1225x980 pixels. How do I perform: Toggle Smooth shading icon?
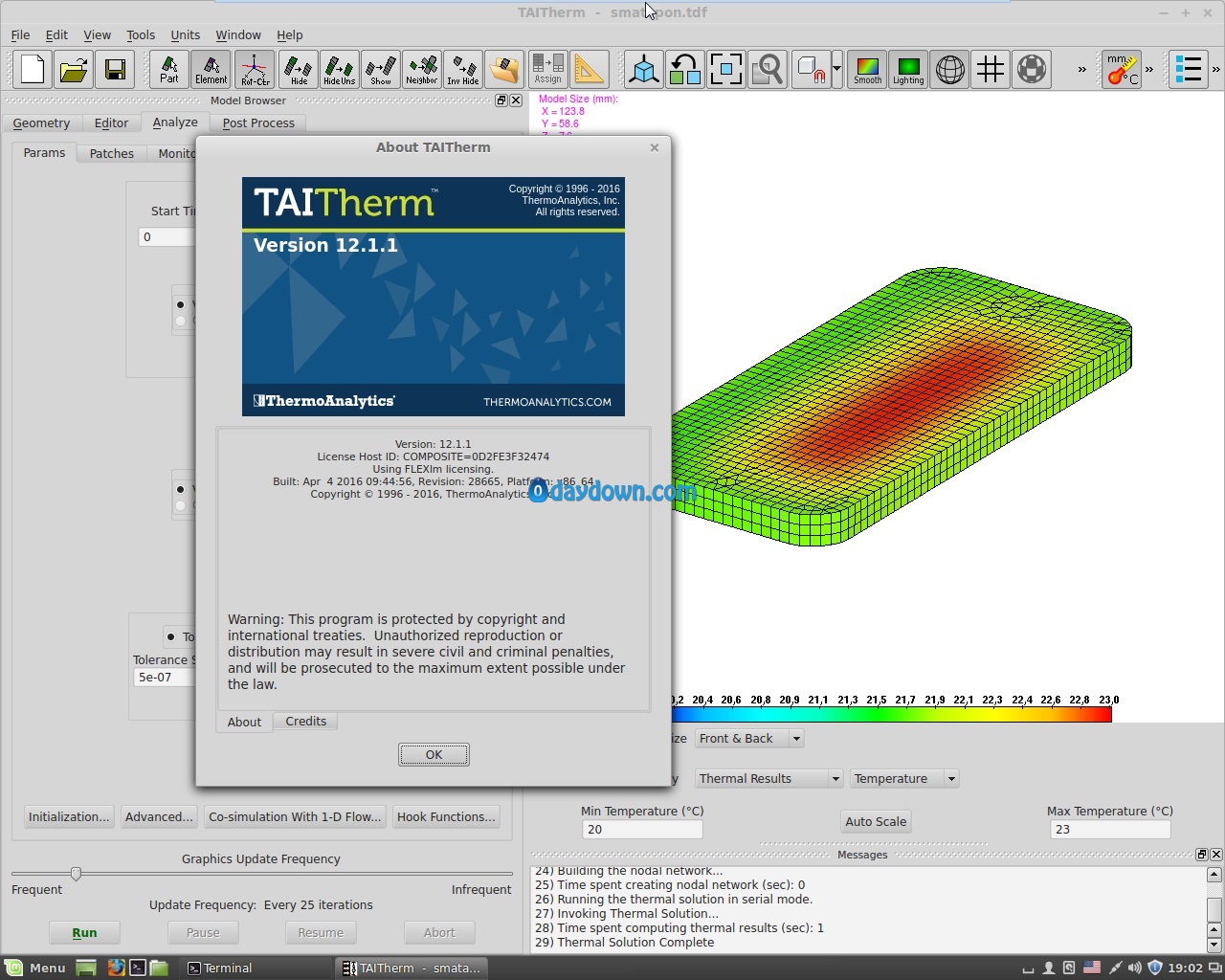(x=868, y=70)
